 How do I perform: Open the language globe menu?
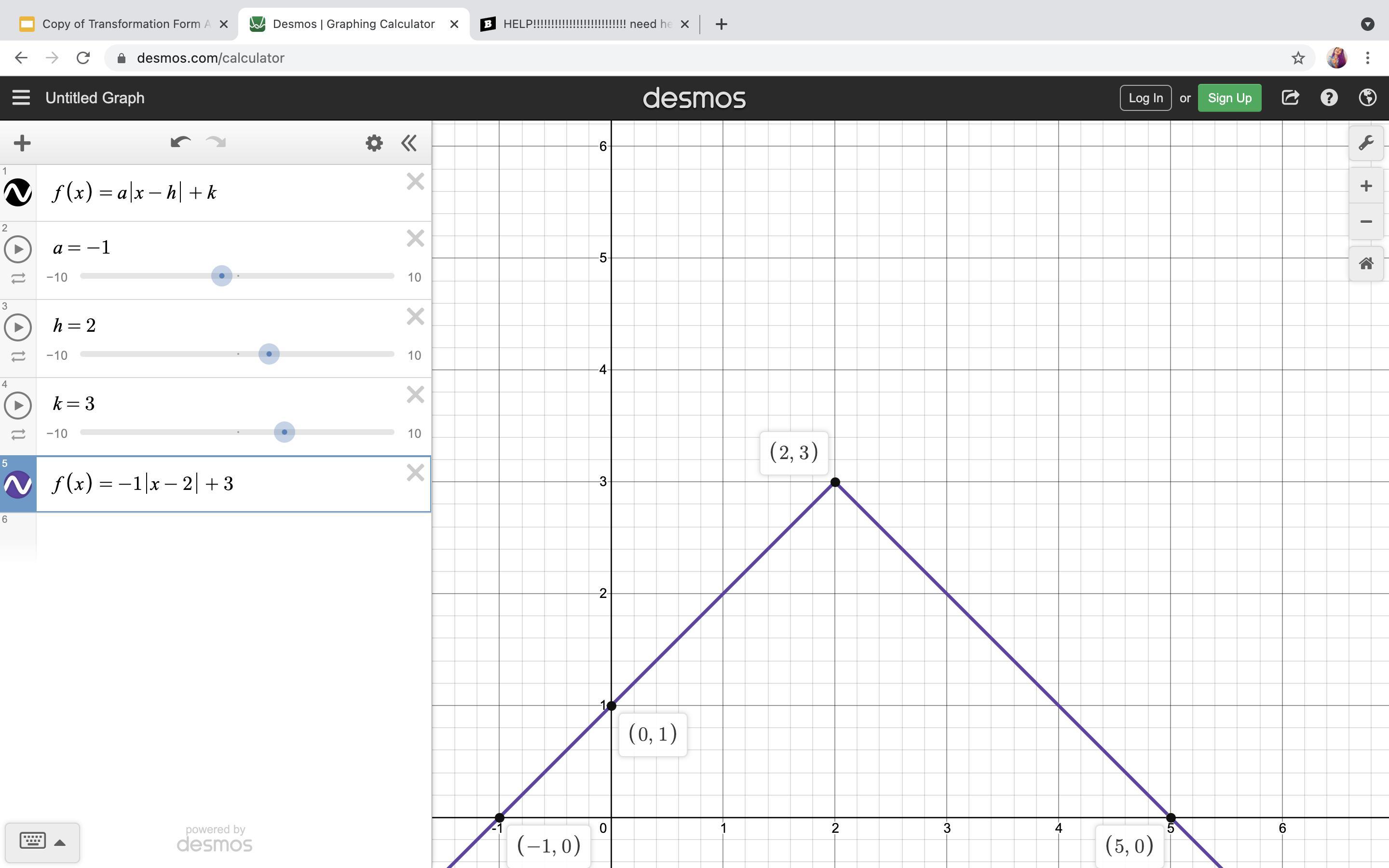click(1368, 97)
